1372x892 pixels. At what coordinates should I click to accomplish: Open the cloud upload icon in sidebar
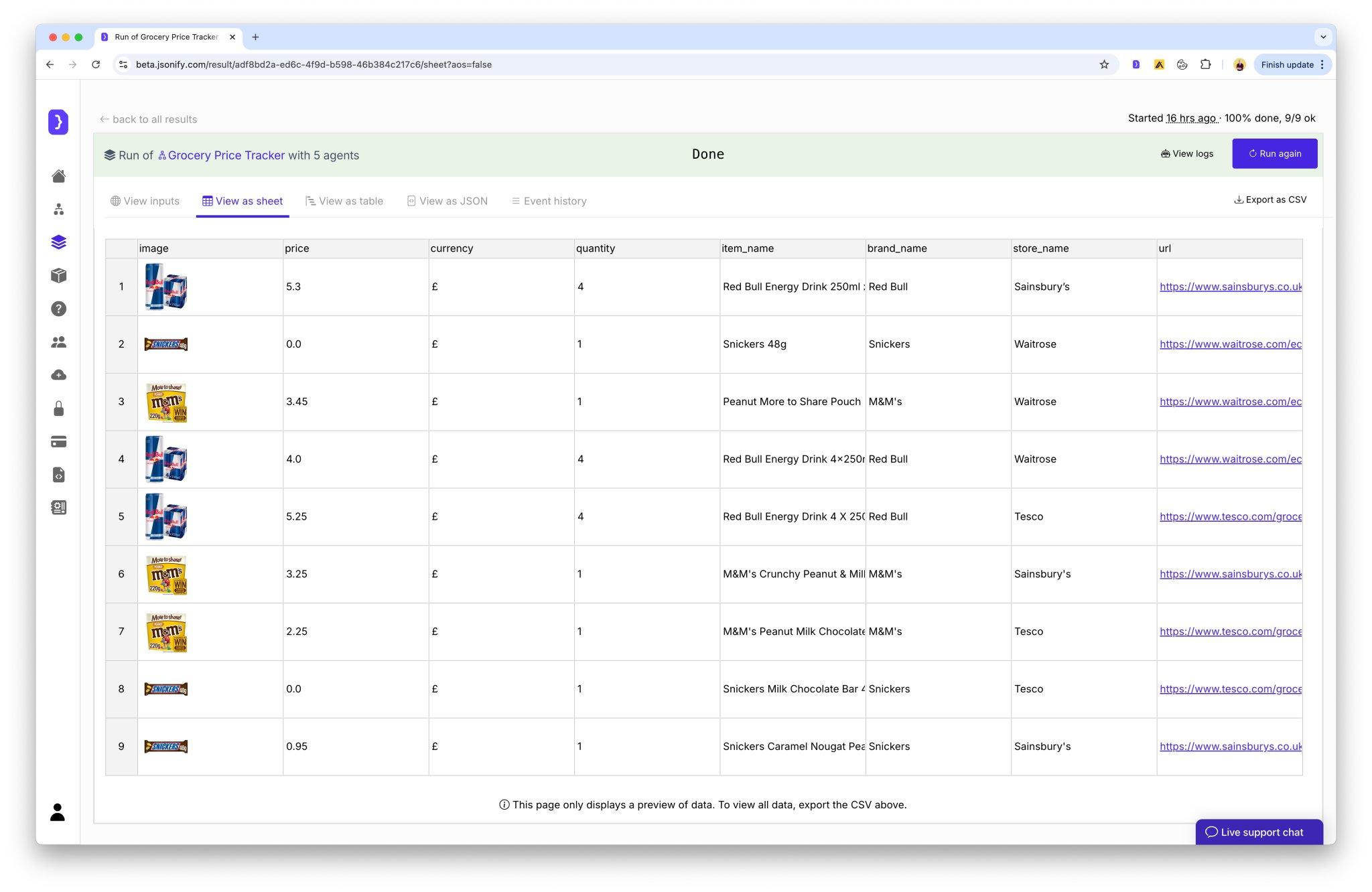click(58, 375)
